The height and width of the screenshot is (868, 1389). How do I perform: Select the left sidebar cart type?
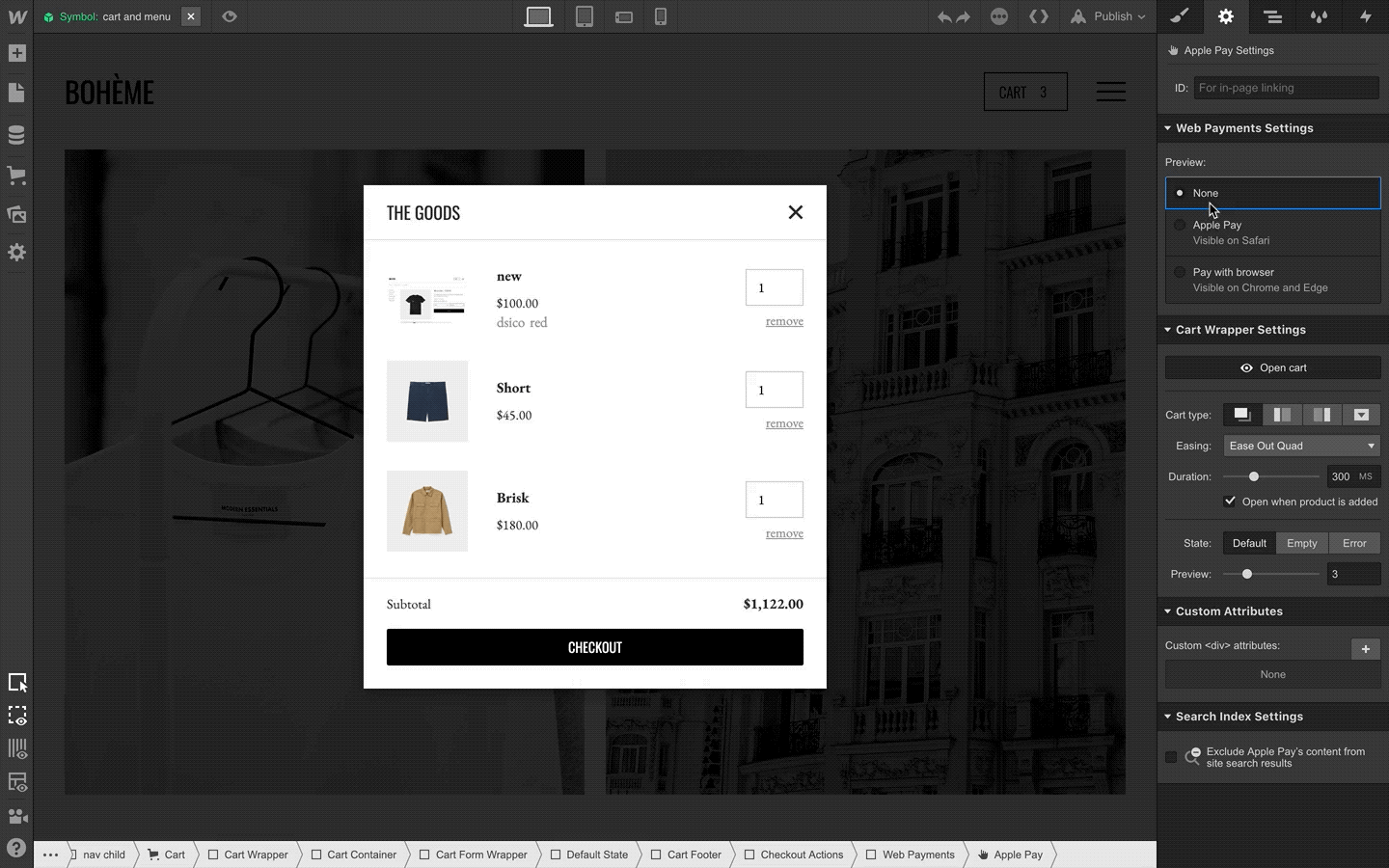(x=1282, y=415)
